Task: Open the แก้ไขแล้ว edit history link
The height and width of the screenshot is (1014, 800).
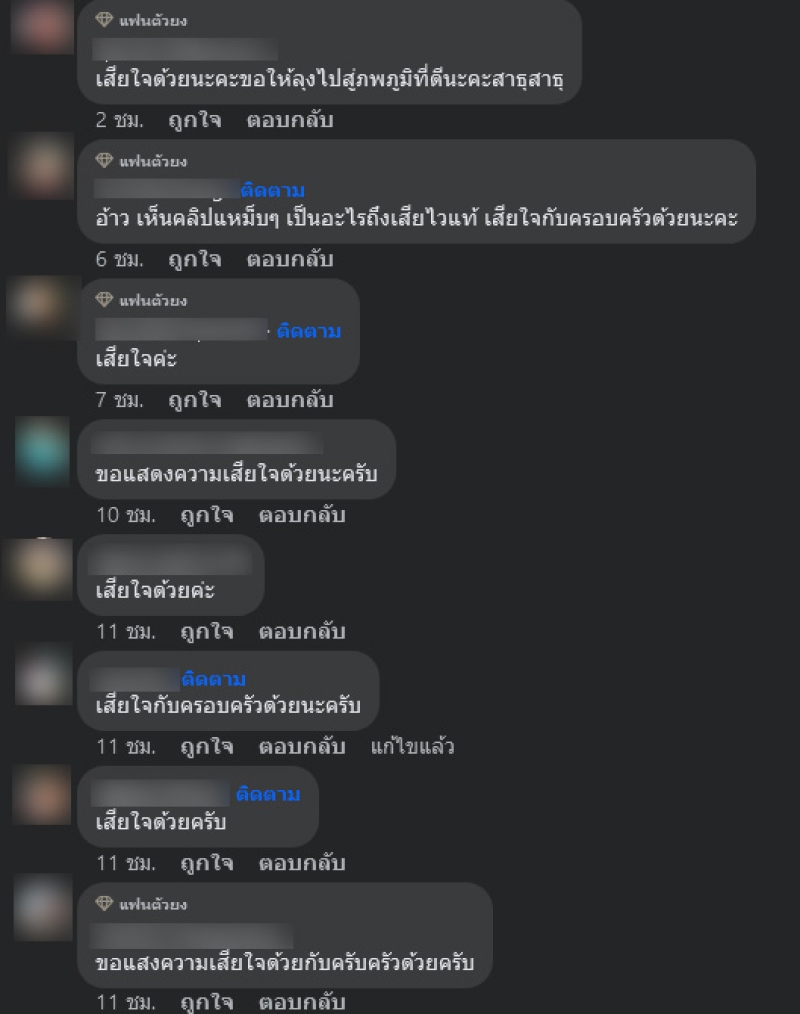Action: click(413, 747)
